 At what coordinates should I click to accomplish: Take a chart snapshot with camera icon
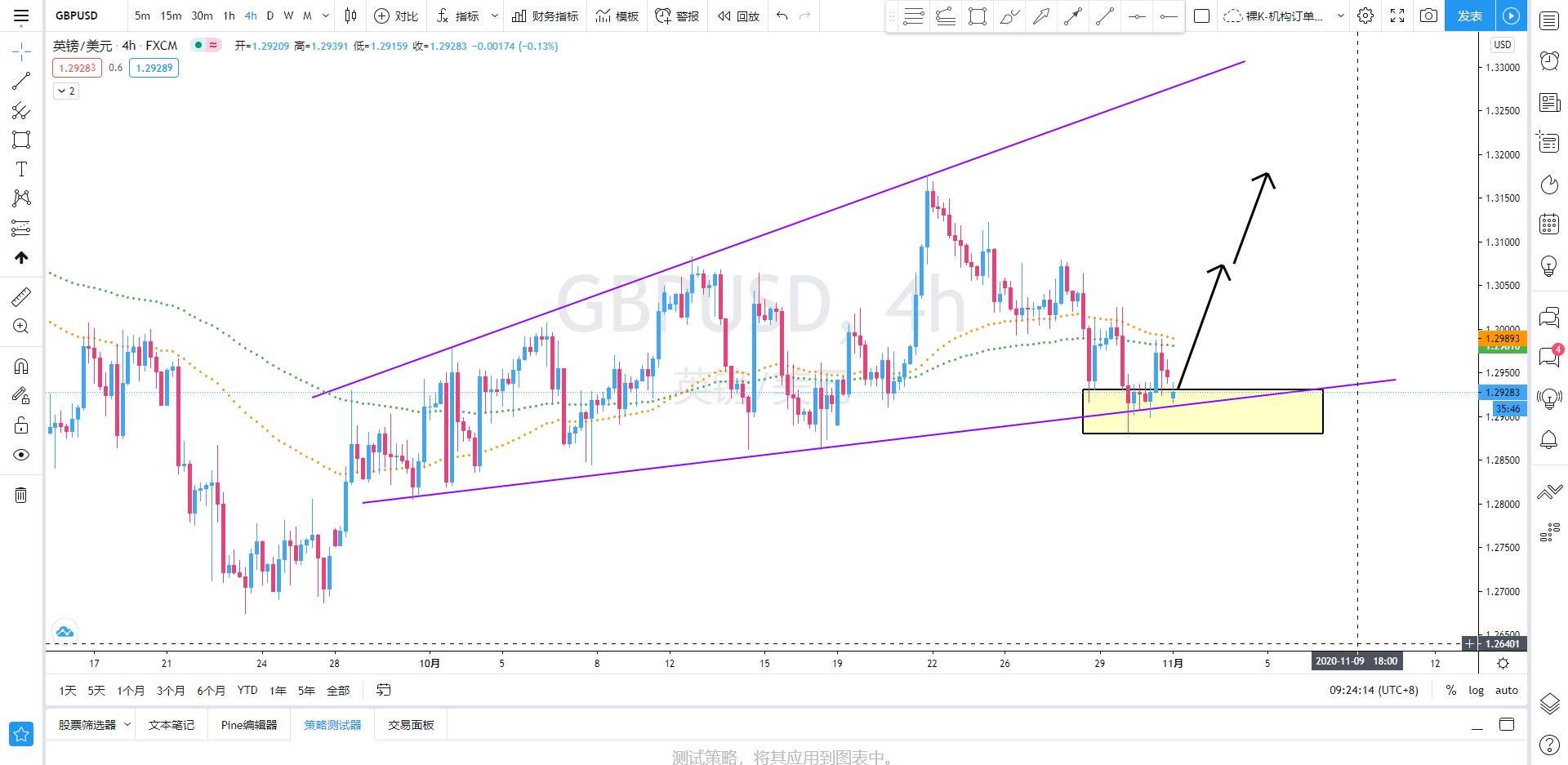(x=1428, y=16)
